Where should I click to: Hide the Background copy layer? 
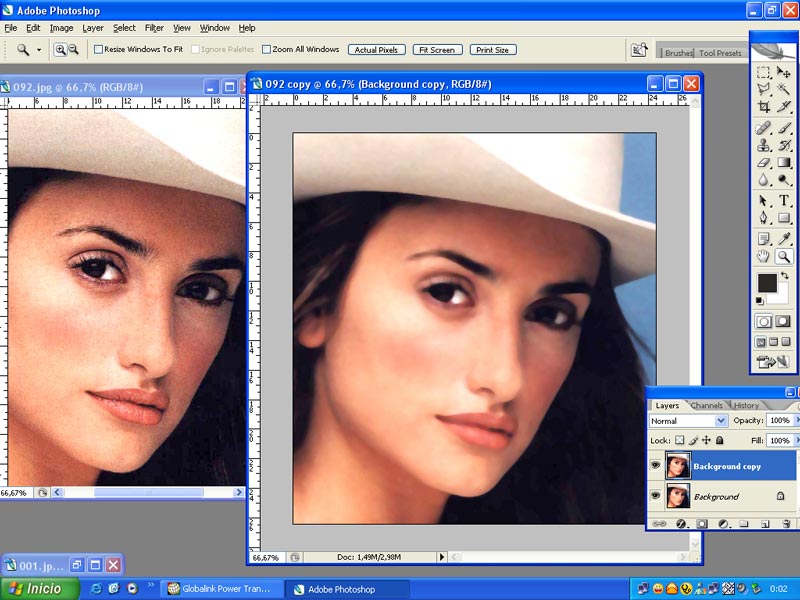[656, 466]
